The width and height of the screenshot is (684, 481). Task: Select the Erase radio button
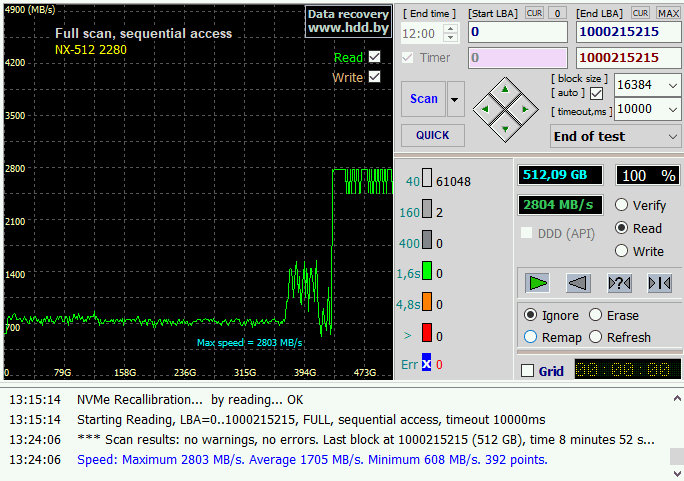tap(595, 315)
